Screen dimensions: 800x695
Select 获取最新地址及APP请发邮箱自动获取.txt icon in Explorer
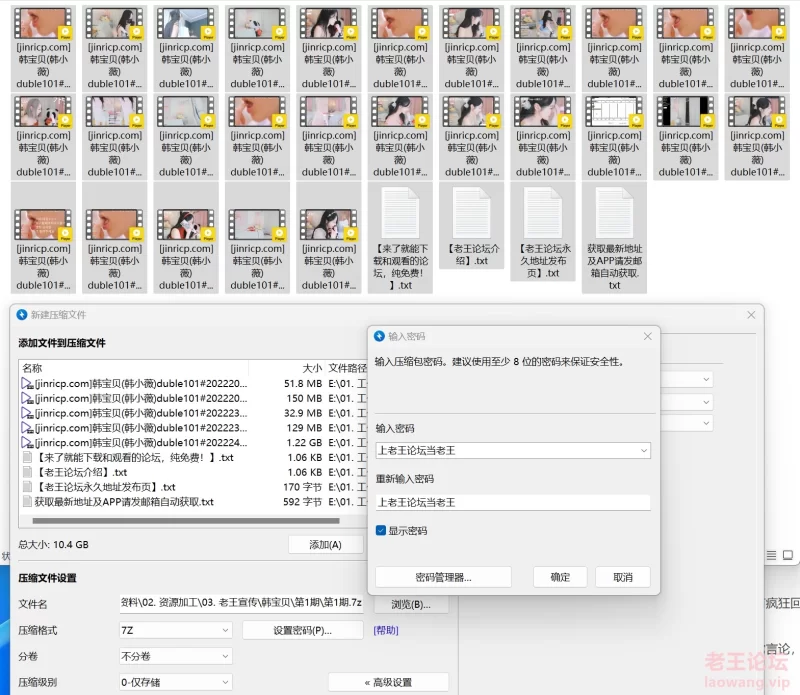click(614, 214)
